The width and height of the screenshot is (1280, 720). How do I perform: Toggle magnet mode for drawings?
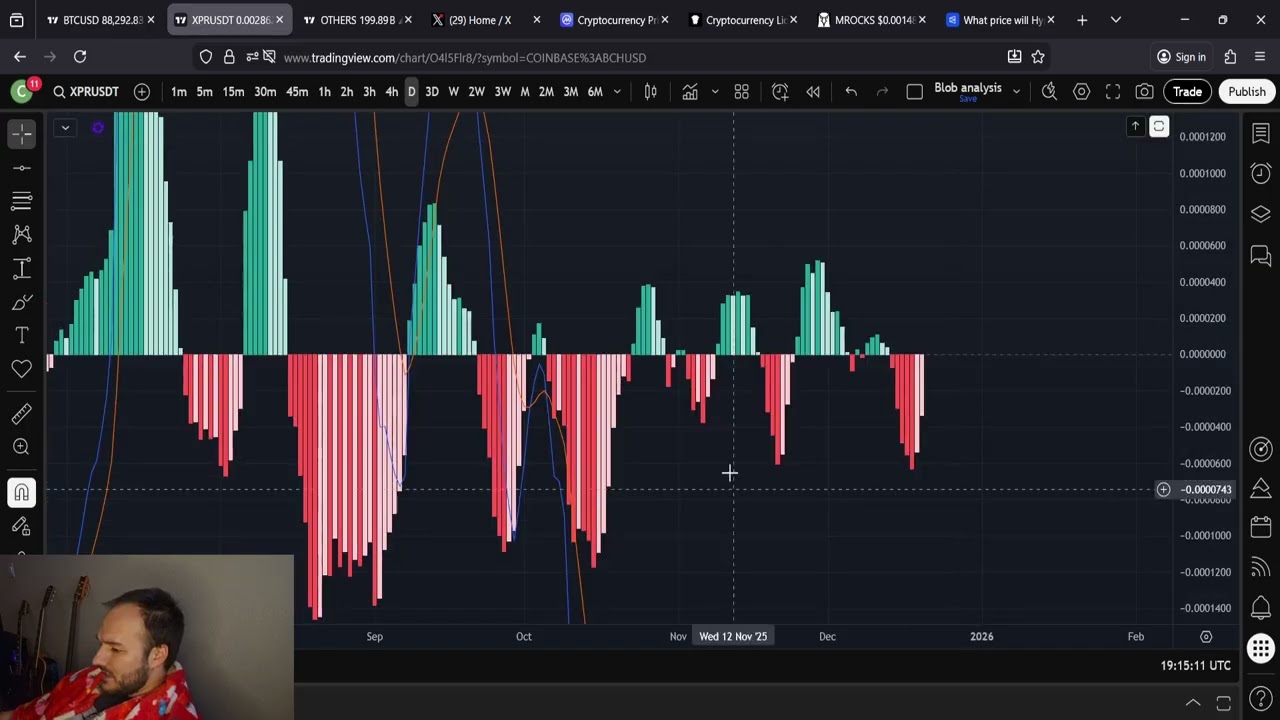(22, 492)
